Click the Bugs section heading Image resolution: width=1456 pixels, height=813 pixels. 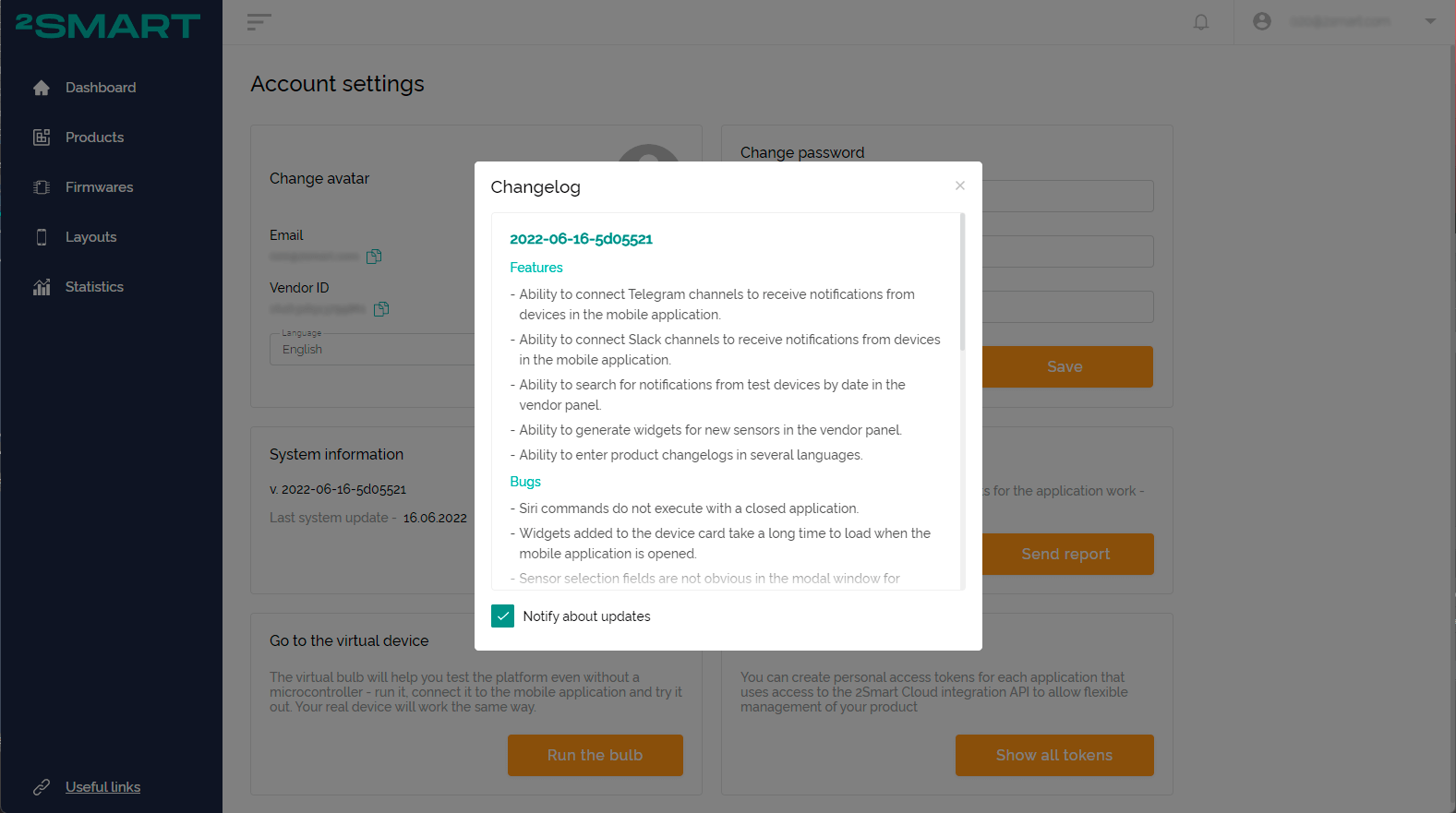(525, 482)
